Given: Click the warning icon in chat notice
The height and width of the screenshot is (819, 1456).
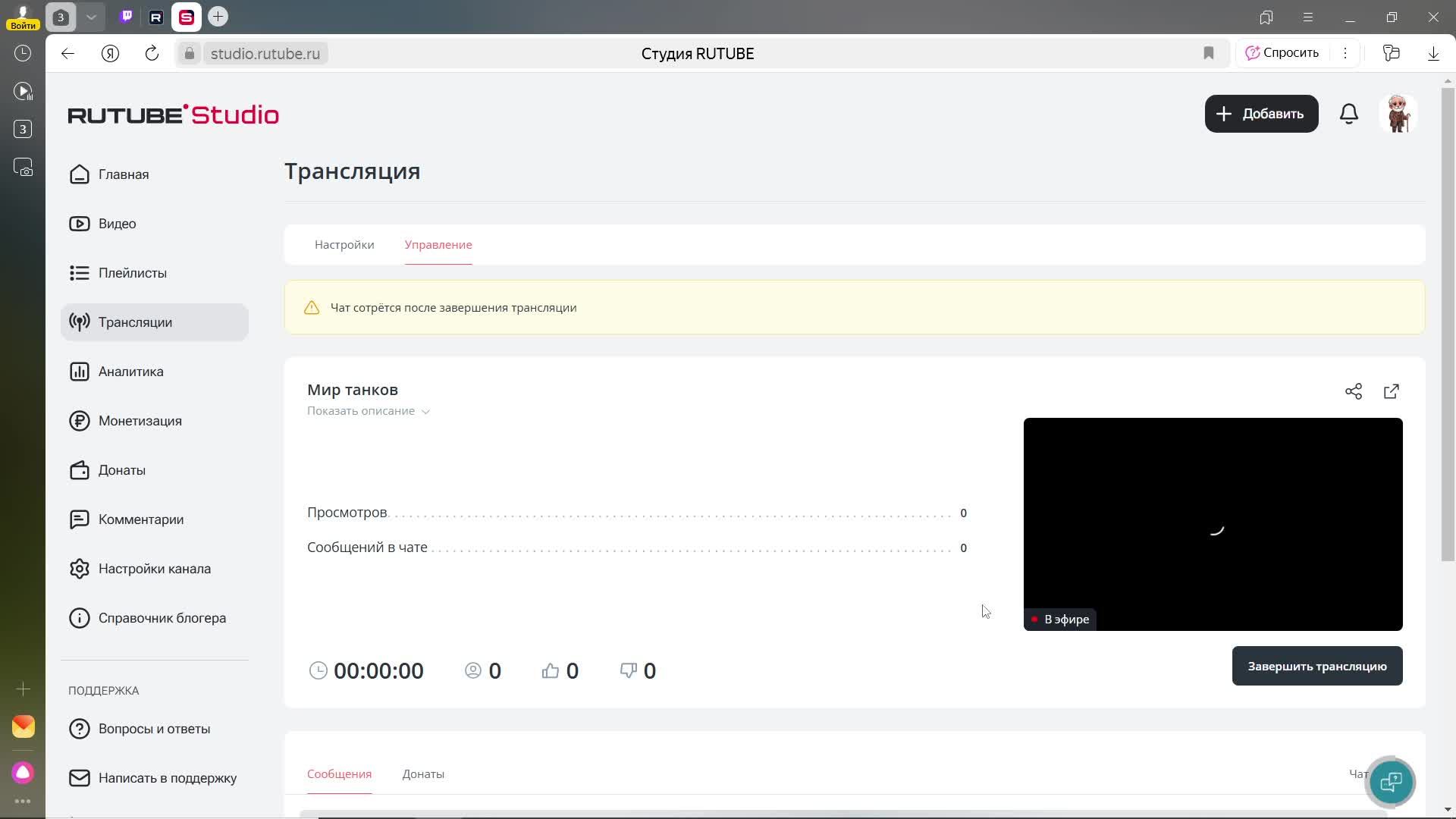Looking at the screenshot, I should click(x=312, y=308).
